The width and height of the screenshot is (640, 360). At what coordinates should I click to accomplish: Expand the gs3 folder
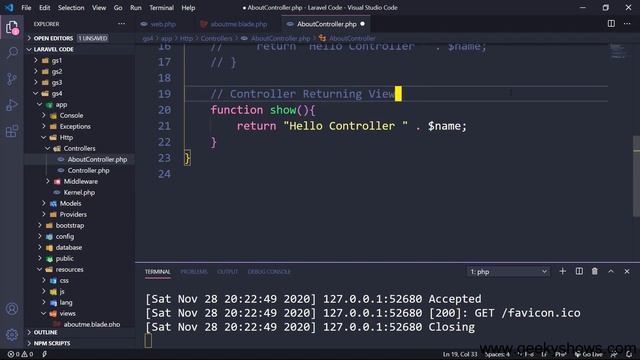click(80, 82)
